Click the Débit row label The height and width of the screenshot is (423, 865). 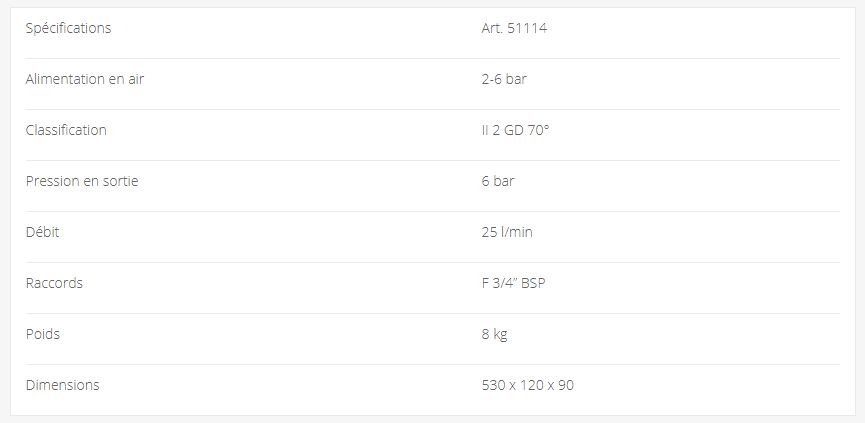click(43, 232)
